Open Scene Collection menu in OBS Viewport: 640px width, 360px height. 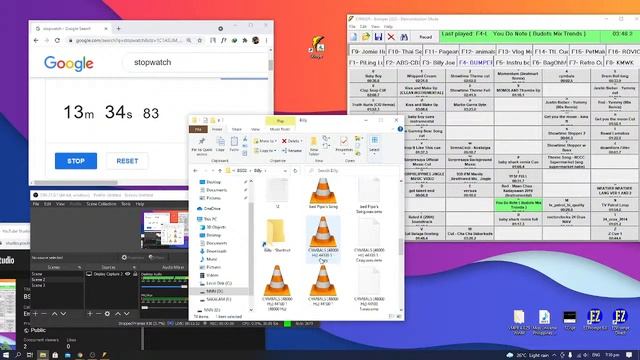(101, 204)
